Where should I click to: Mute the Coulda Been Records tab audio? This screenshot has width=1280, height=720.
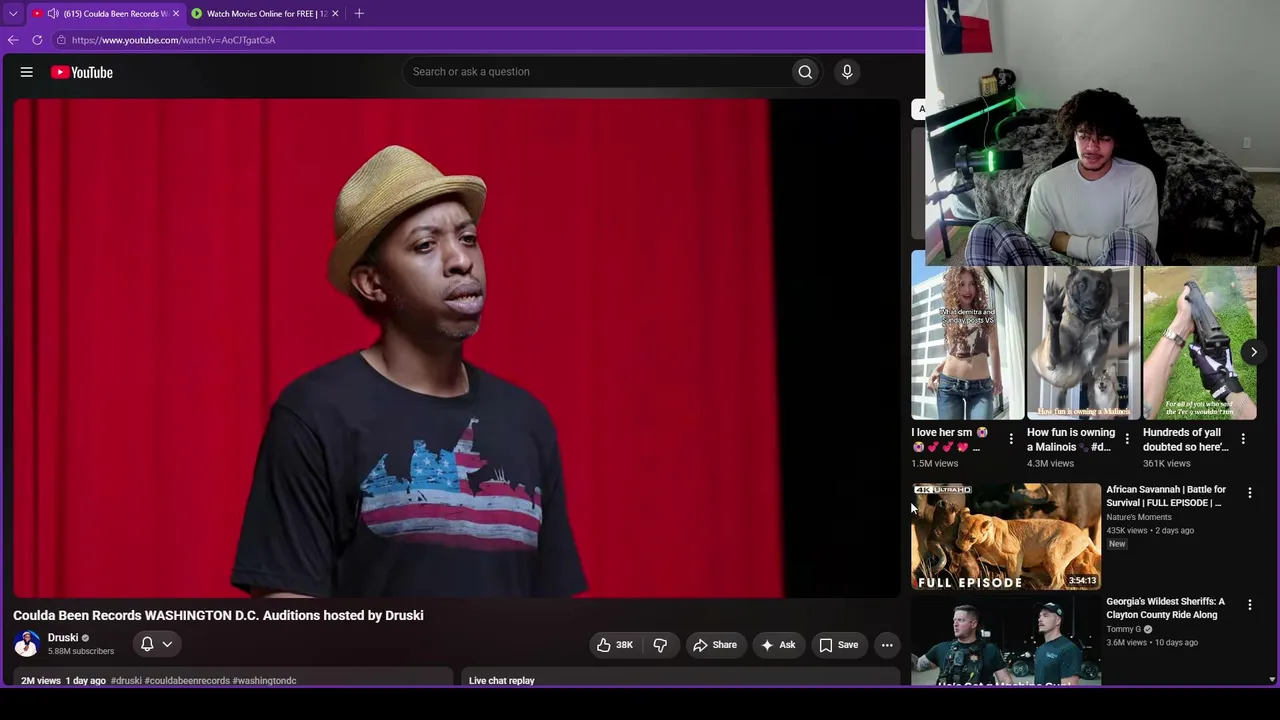coord(52,13)
